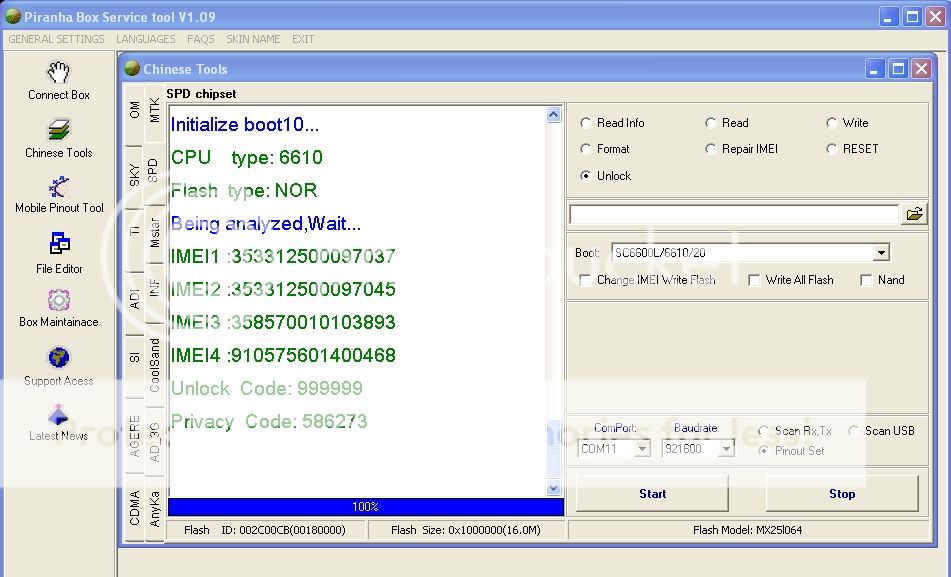This screenshot has width=951, height=577.
Task: Click the Flash Model MX25l064 status entry
Action: pos(747,530)
